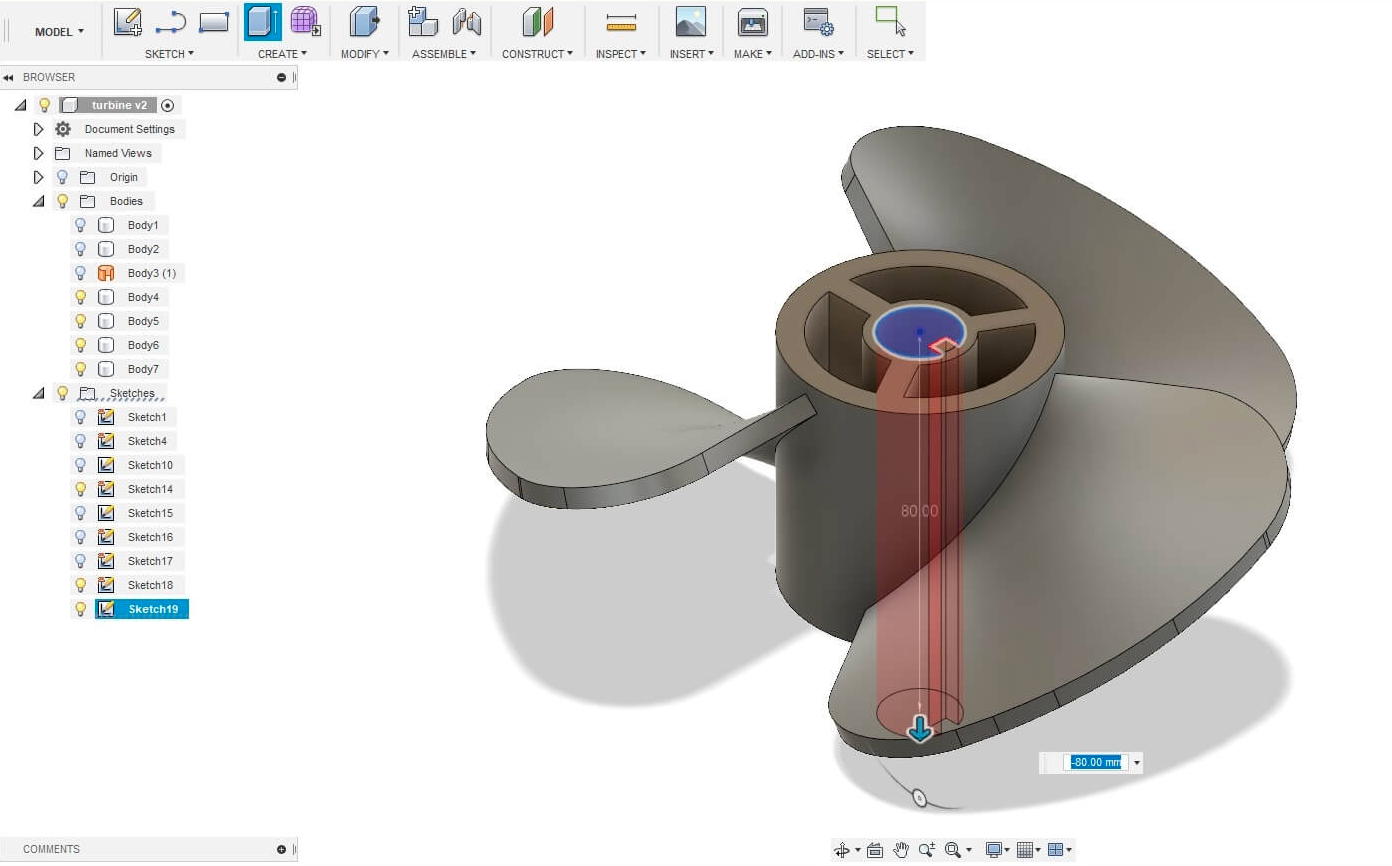Click the Extrude tool icon
The image size is (1392, 866).
(x=263, y=22)
